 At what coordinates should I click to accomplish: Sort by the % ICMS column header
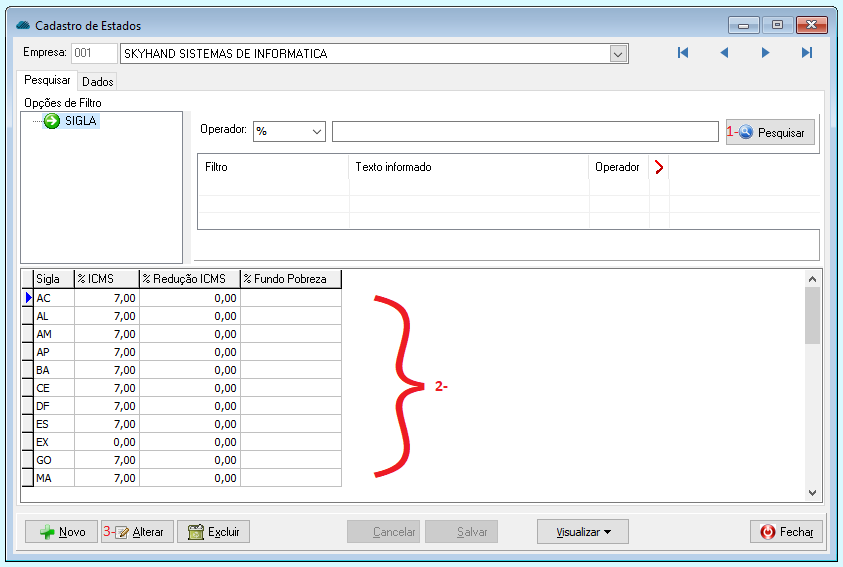(106, 279)
